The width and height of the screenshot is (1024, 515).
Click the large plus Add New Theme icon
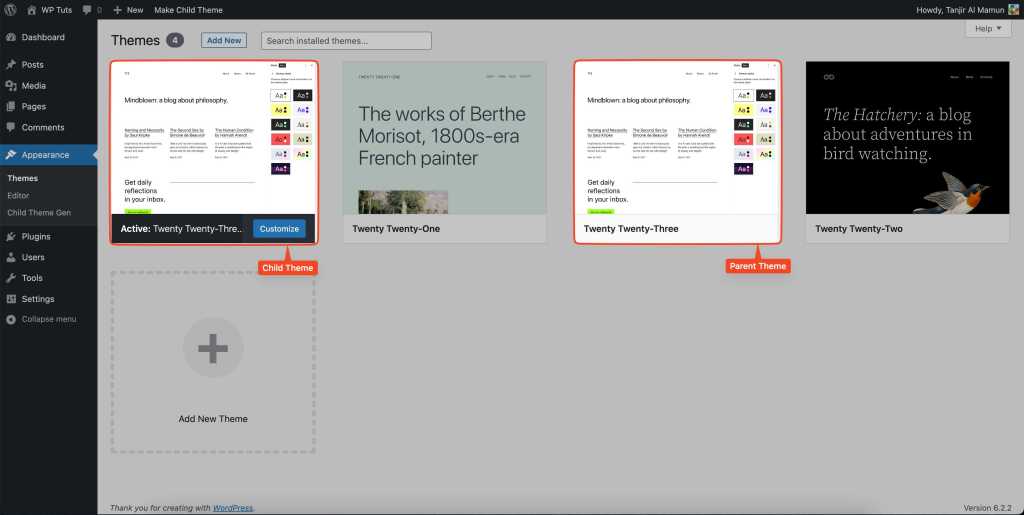coord(213,349)
